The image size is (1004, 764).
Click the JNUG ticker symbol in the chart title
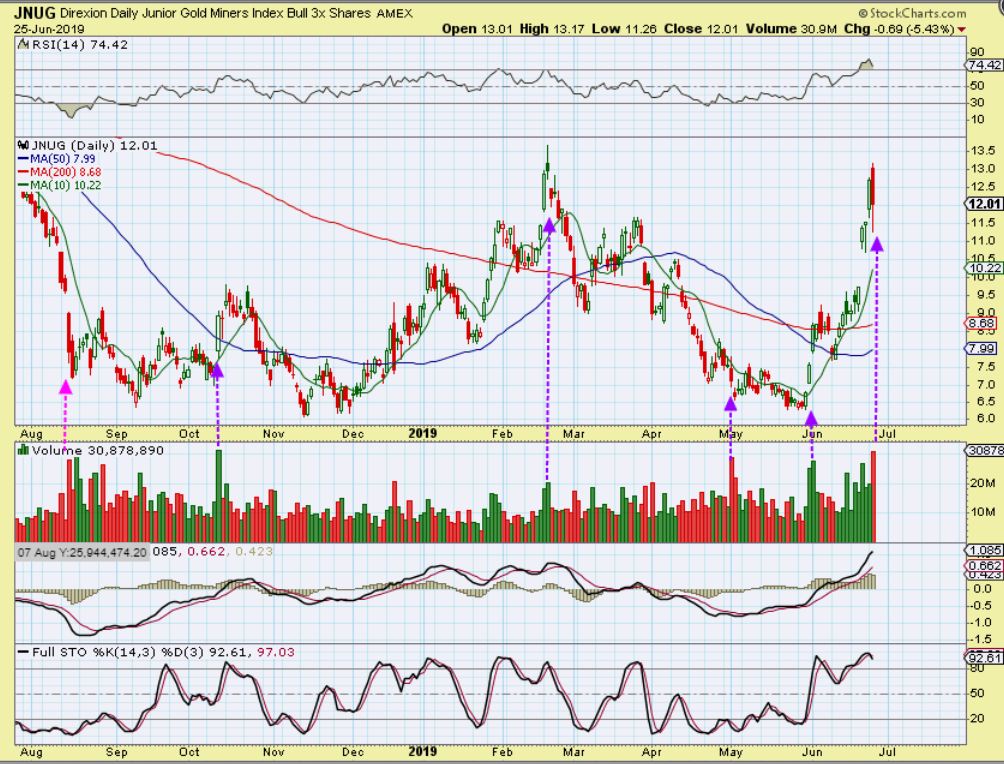coord(35,13)
